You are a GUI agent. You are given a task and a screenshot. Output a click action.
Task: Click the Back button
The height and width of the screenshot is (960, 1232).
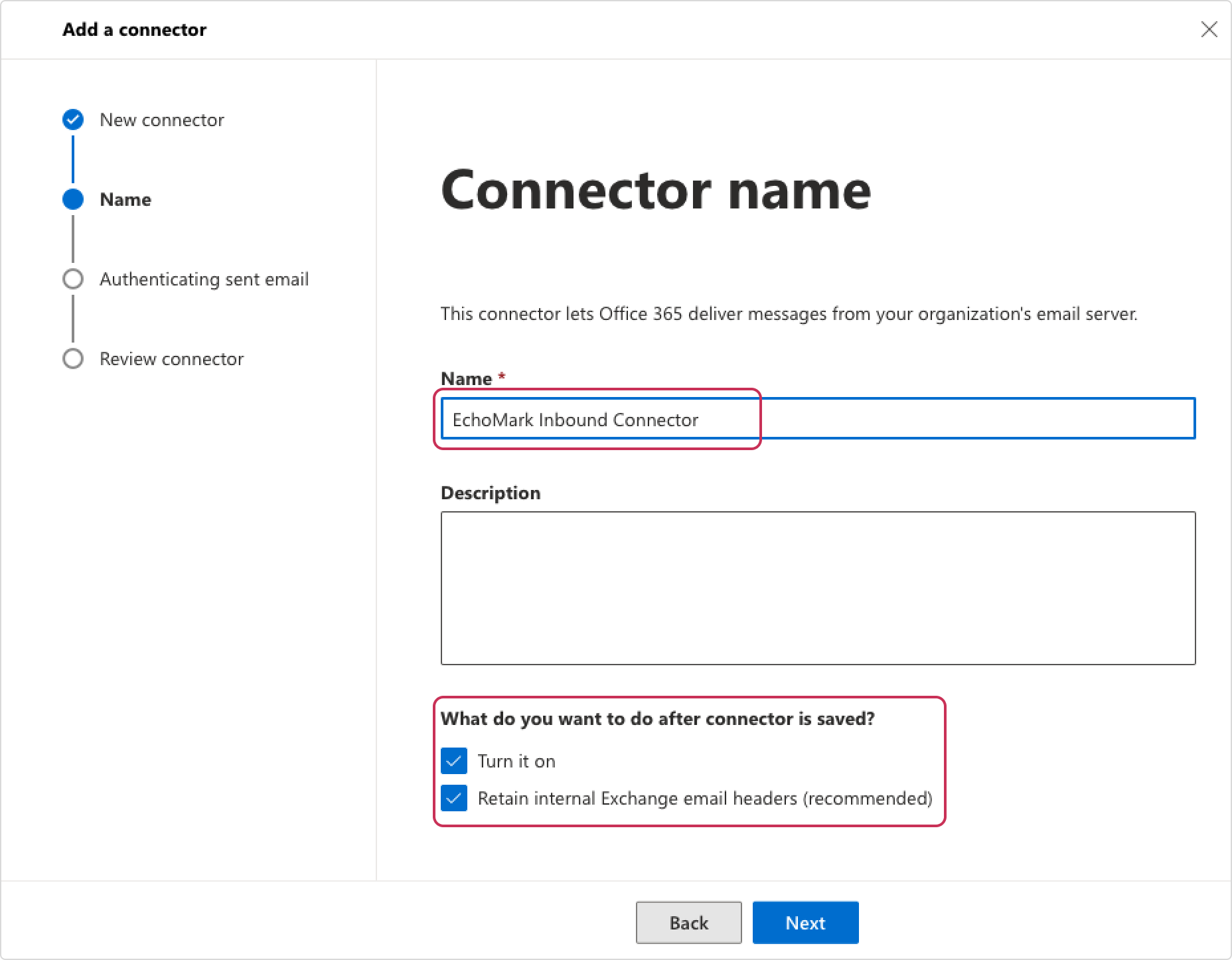click(689, 922)
